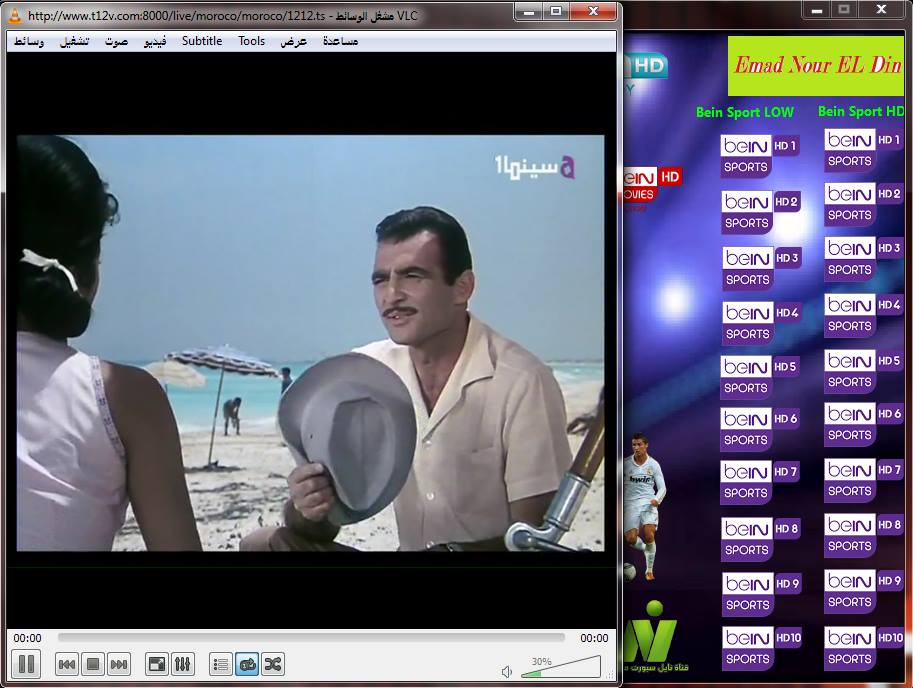
Task: Open beIN Sports HD 3 in HD column
Action: pos(864,259)
